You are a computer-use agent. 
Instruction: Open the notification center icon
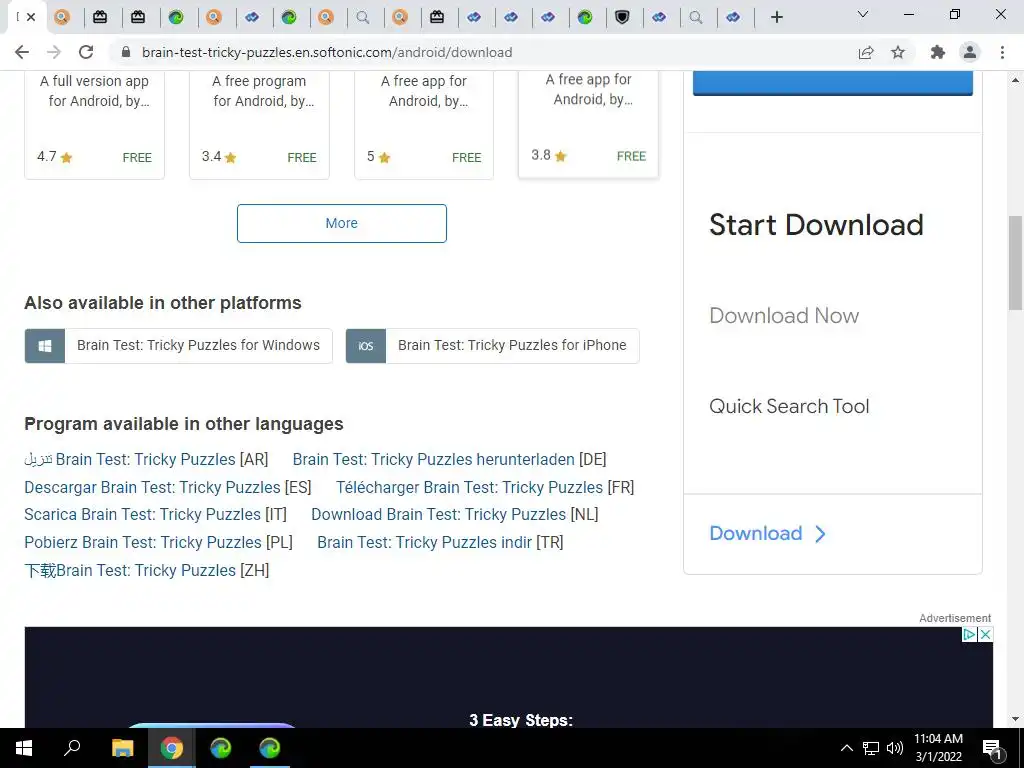992,748
